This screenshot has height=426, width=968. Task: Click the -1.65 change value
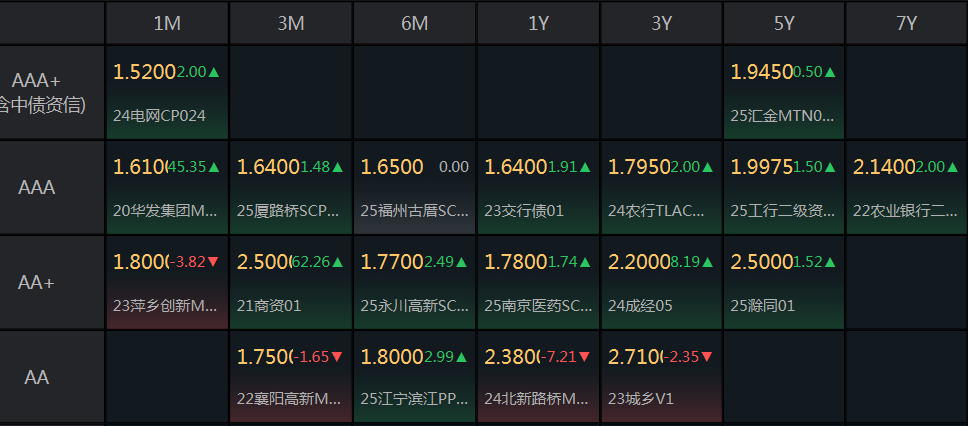pos(311,357)
